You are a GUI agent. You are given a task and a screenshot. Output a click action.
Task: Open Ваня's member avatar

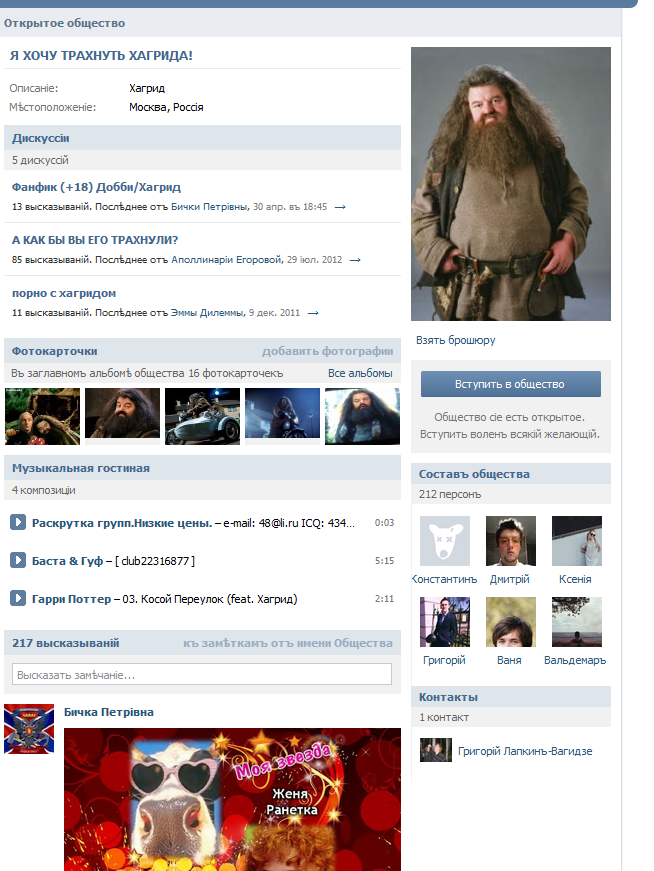tap(511, 622)
